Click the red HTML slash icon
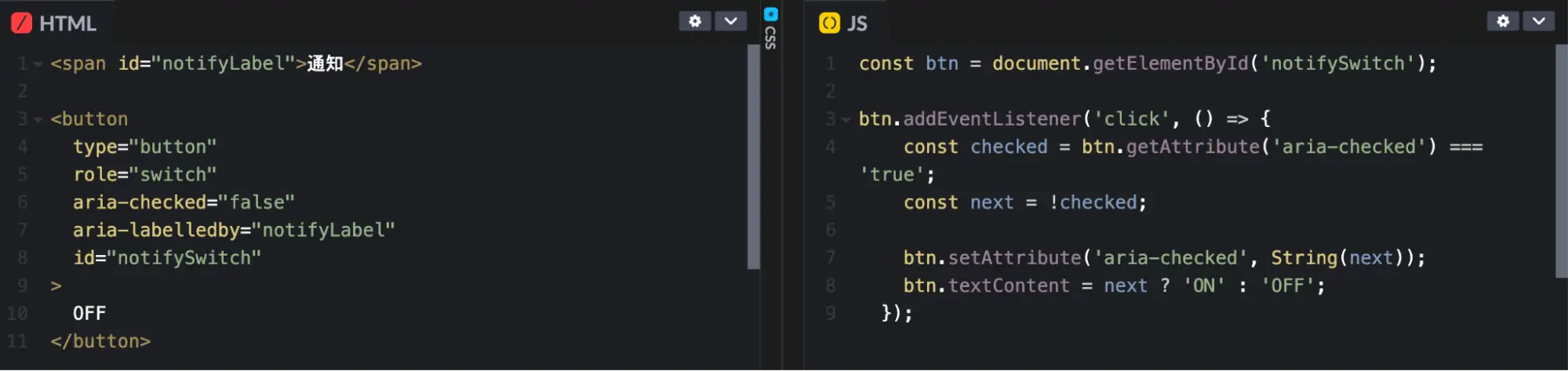The width and height of the screenshot is (1568, 371). point(22,24)
